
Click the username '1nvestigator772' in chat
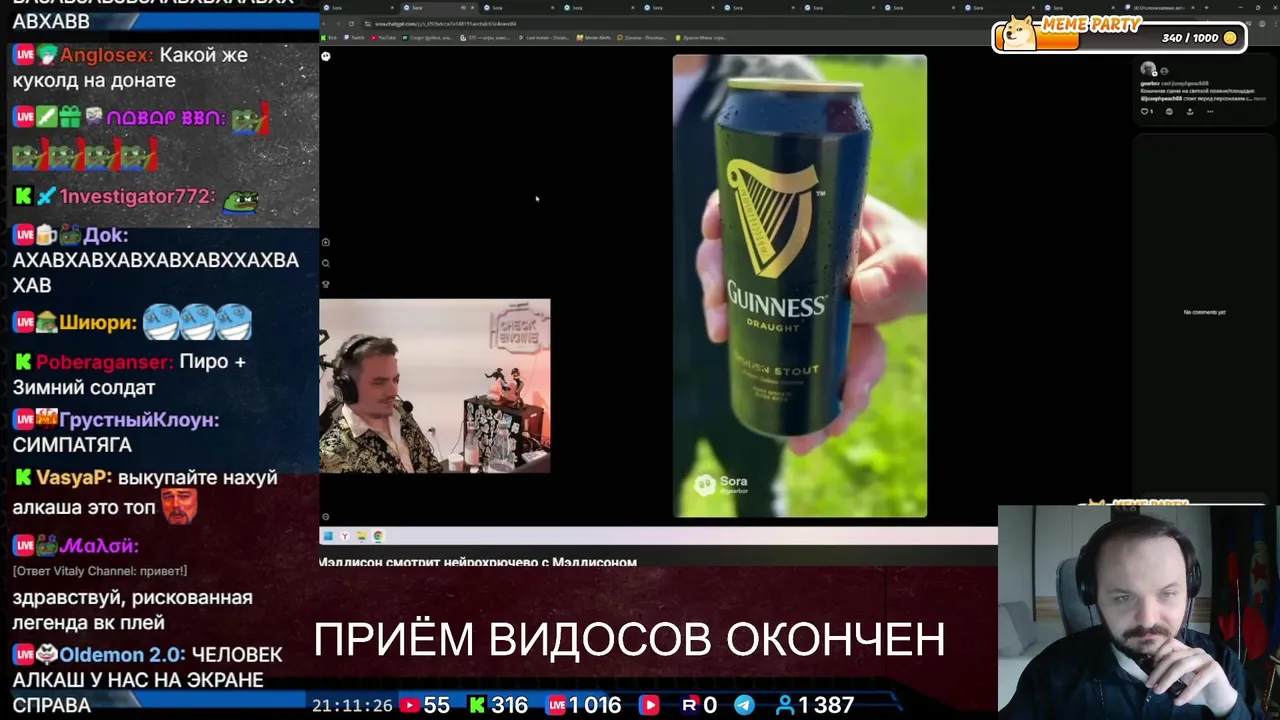pyautogui.click(x=136, y=197)
